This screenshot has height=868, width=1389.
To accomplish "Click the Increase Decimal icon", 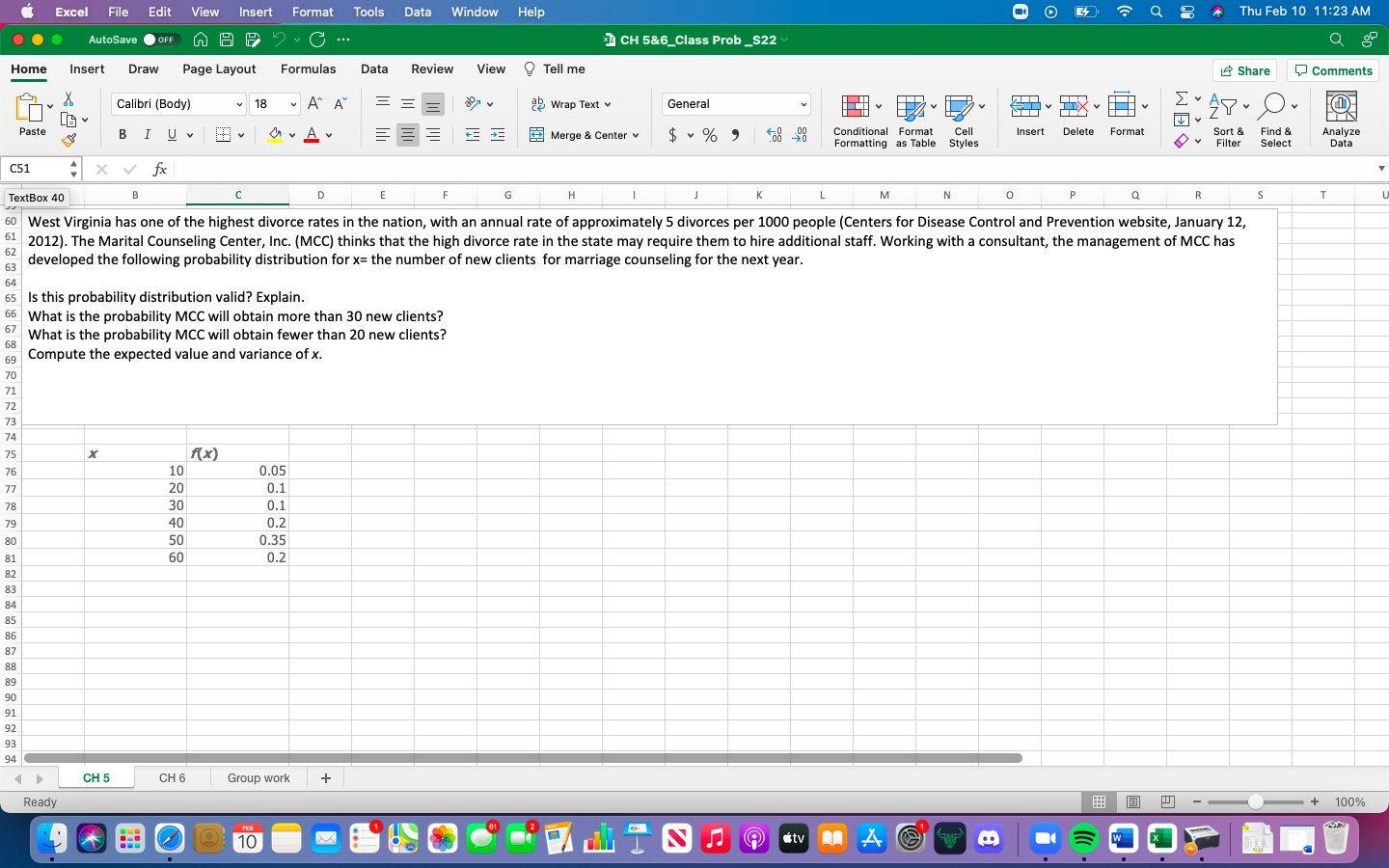I will (775, 135).
